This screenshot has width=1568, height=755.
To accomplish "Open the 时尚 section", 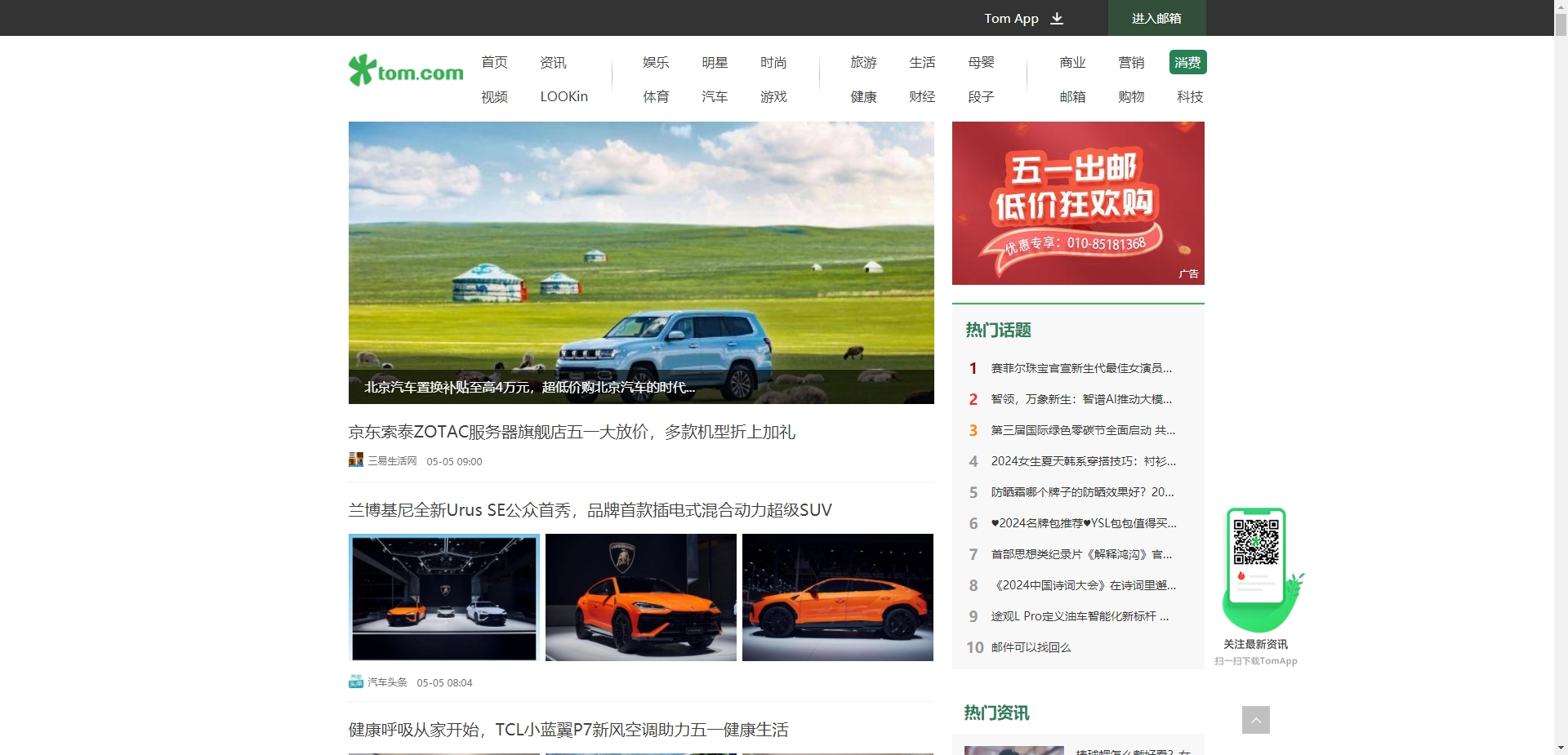I will [x=773, y=62].
